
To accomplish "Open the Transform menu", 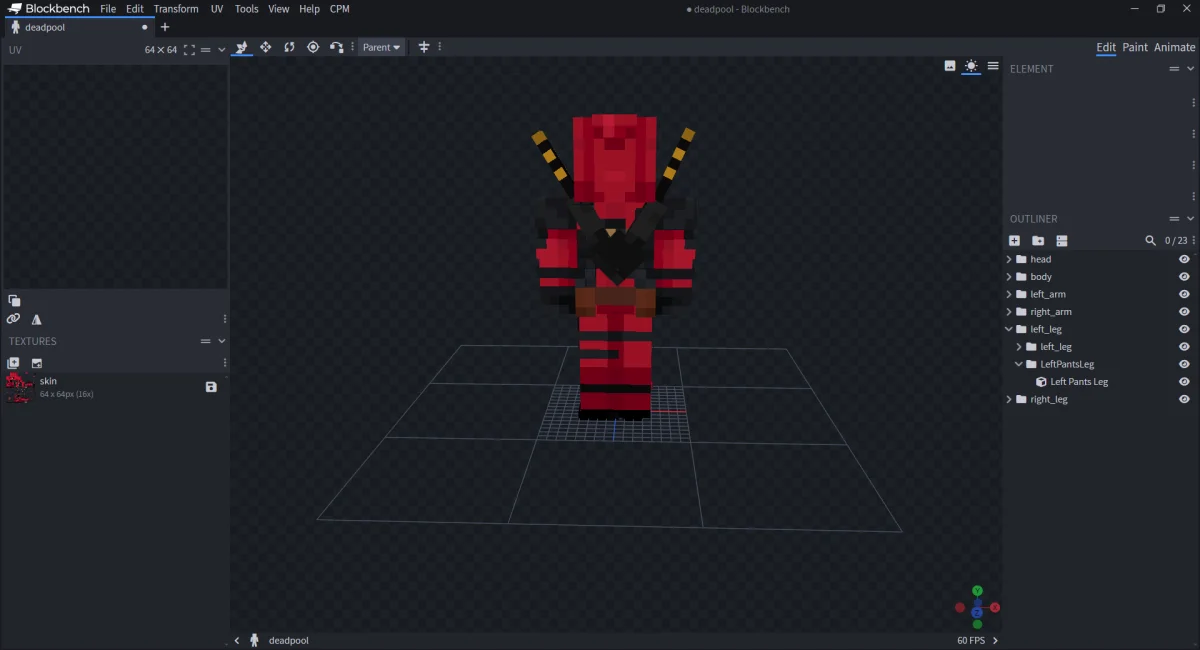I will [x=176, y=8].
